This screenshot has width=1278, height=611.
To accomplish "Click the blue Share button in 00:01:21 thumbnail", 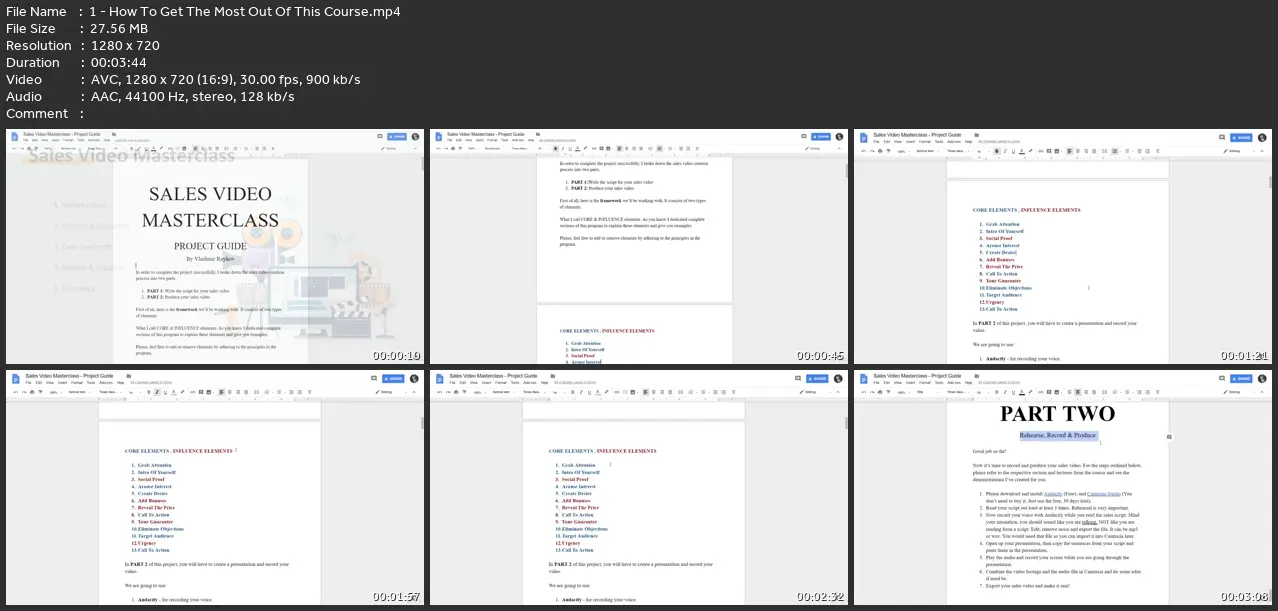I will (1240, 137).
